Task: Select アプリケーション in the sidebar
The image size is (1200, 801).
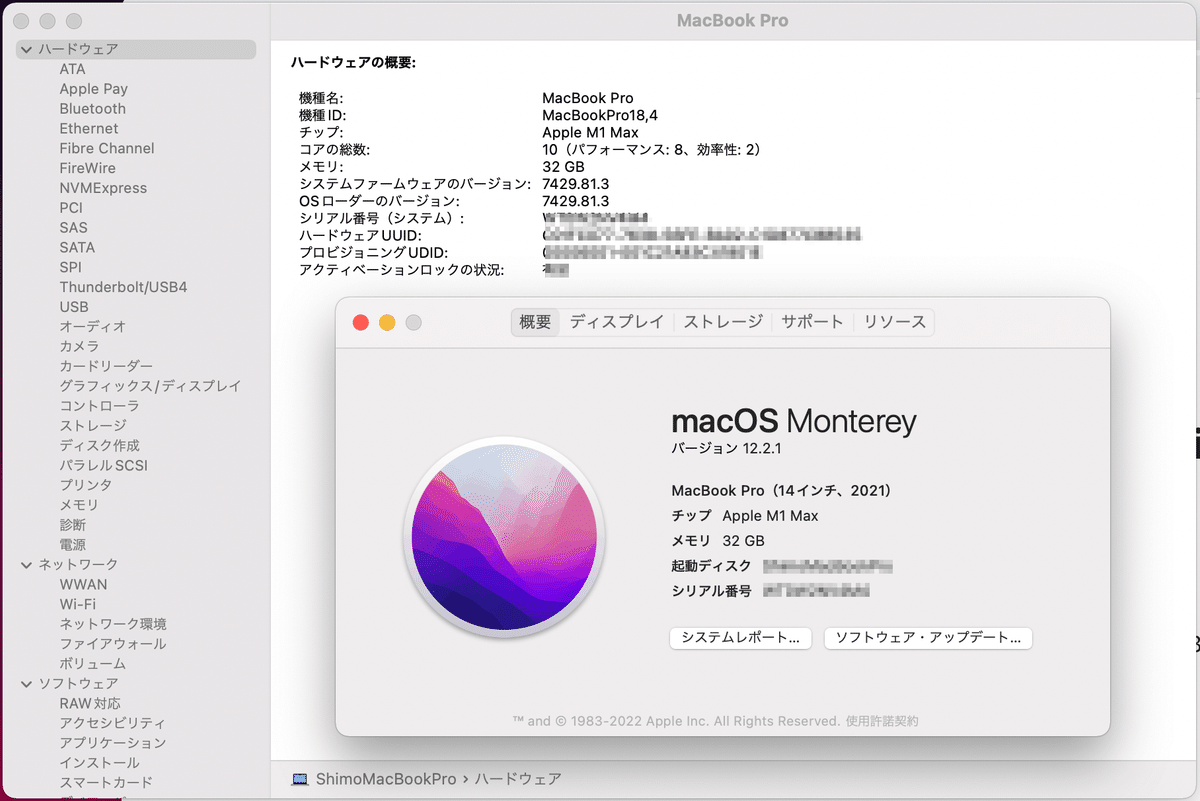Action: pos(112,743)
